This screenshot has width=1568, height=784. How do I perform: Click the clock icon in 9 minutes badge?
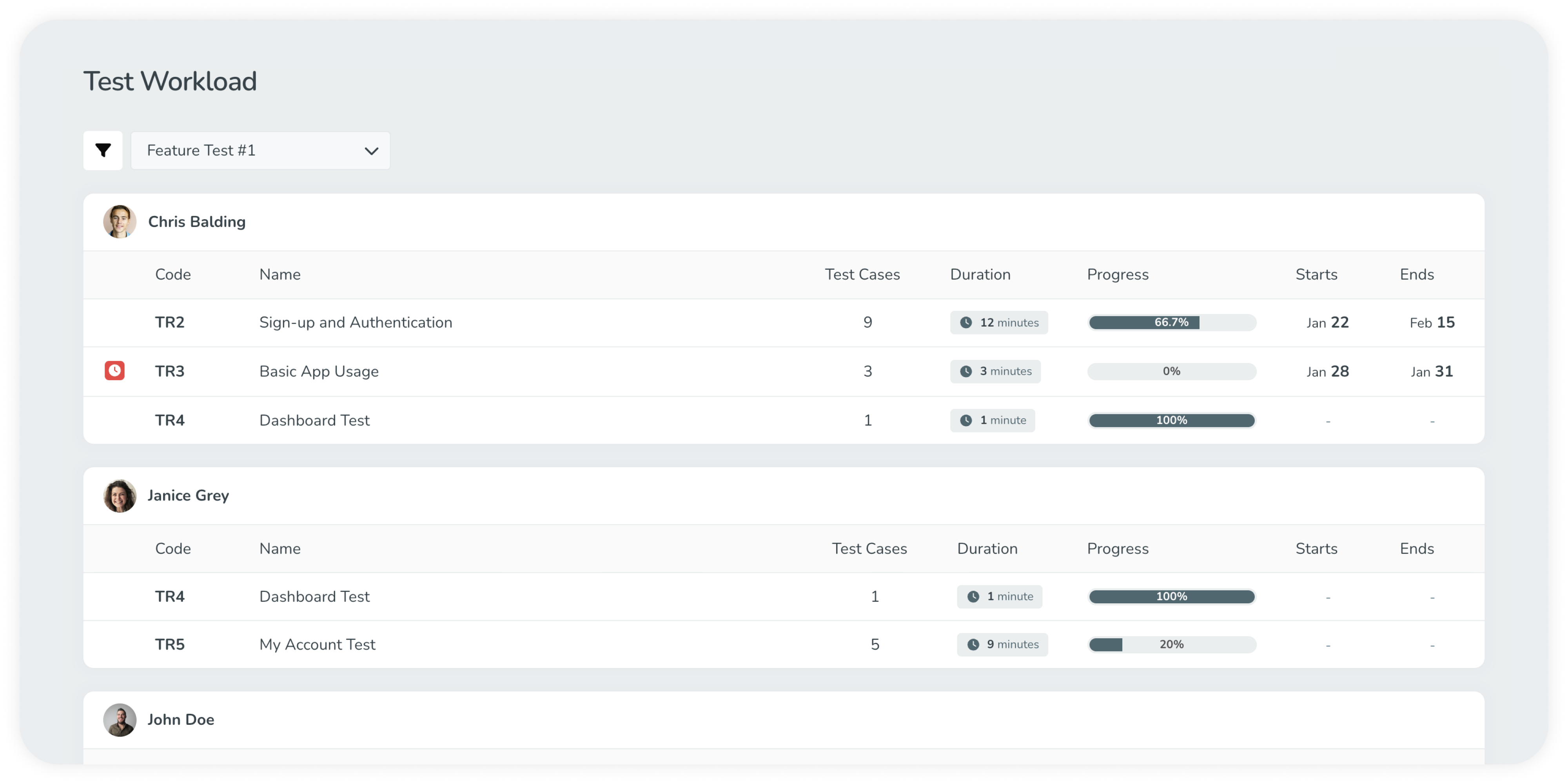click(973, 644)
